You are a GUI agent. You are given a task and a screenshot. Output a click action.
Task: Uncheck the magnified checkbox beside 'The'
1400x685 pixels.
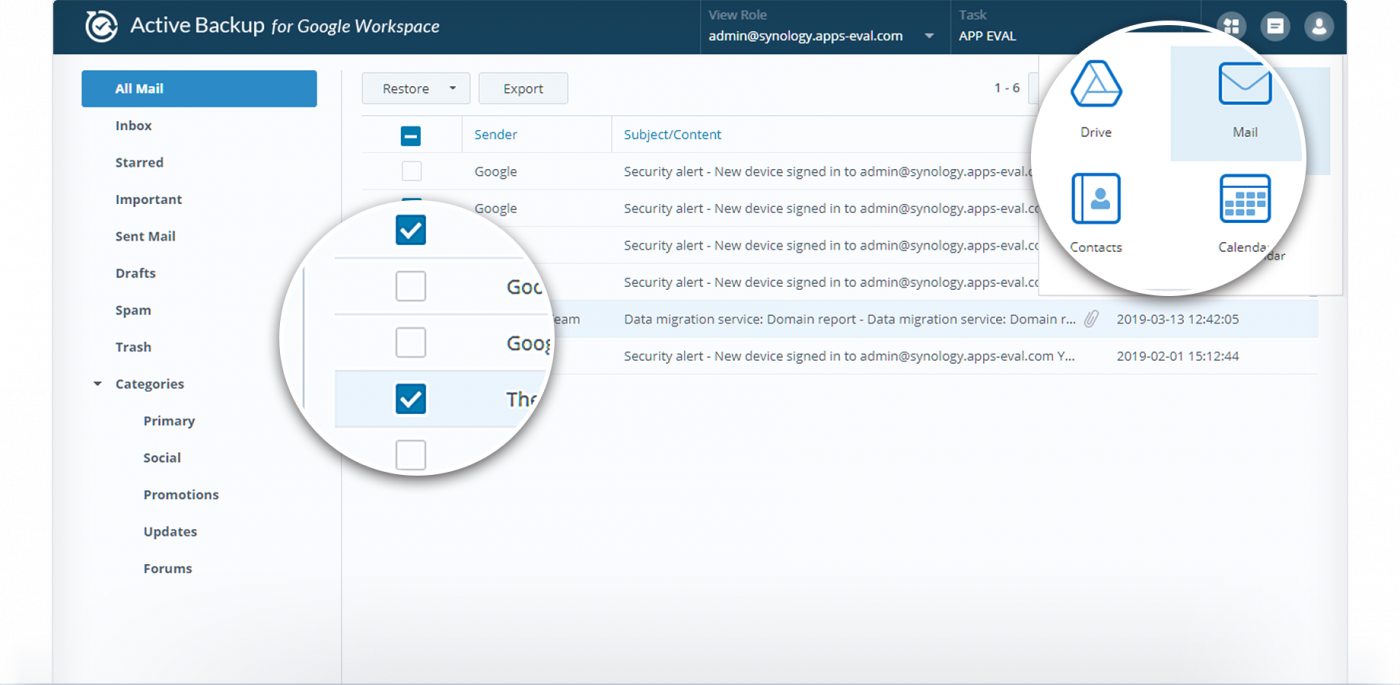(x=411, y=399)
